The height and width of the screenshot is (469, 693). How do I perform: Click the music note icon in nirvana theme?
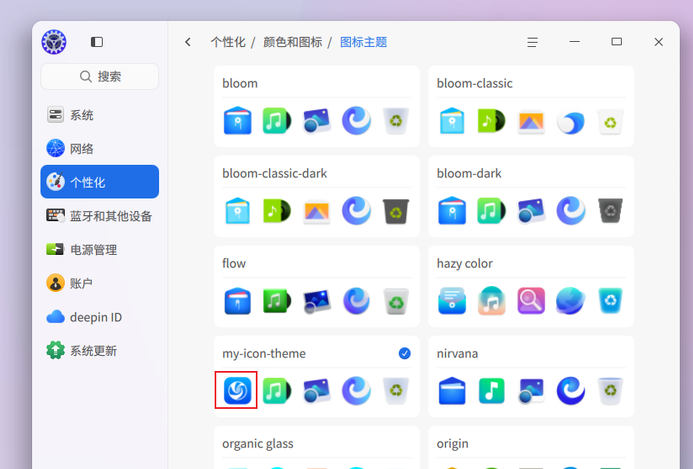[491, 391]
